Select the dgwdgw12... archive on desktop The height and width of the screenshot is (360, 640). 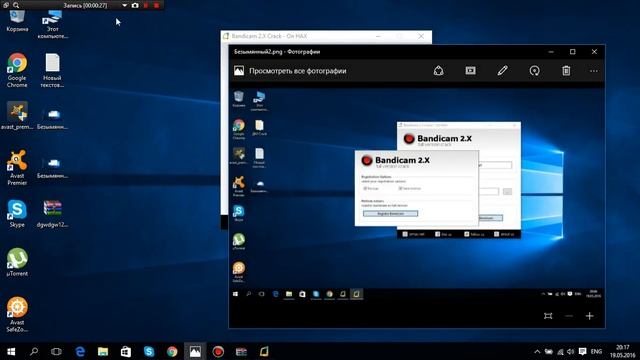[x=52, y=213]
